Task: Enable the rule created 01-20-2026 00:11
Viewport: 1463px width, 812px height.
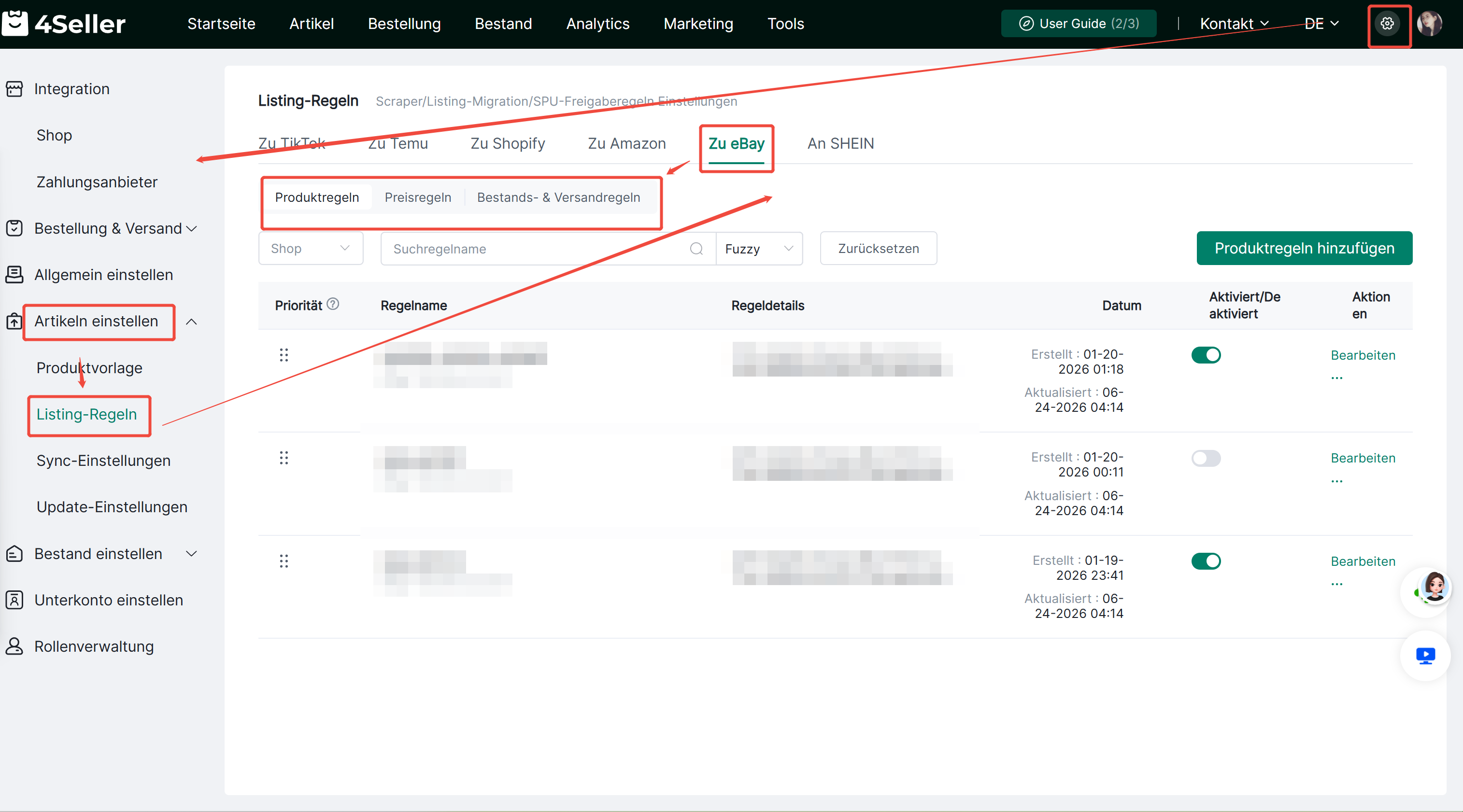Action: tap(1206, 458)
